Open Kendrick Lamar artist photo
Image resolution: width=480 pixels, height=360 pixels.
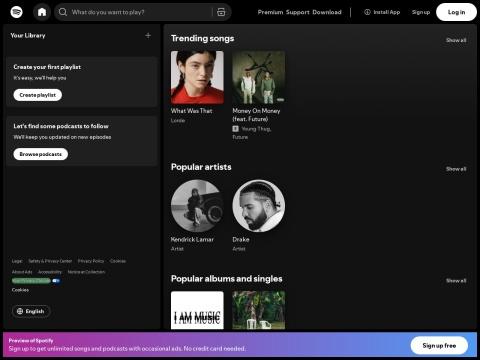(x=197, y=206)
